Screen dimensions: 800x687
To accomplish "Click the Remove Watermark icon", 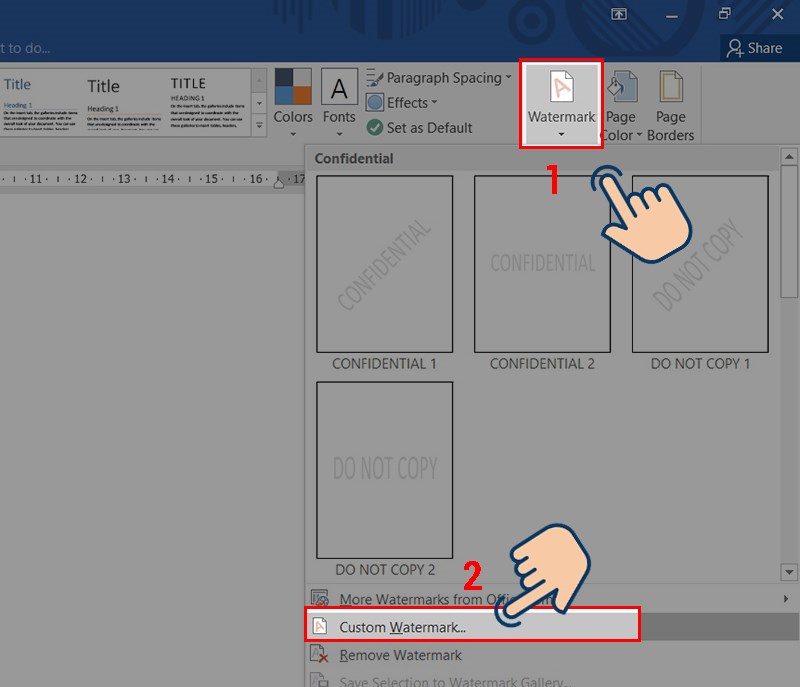I will pos(319,654).
